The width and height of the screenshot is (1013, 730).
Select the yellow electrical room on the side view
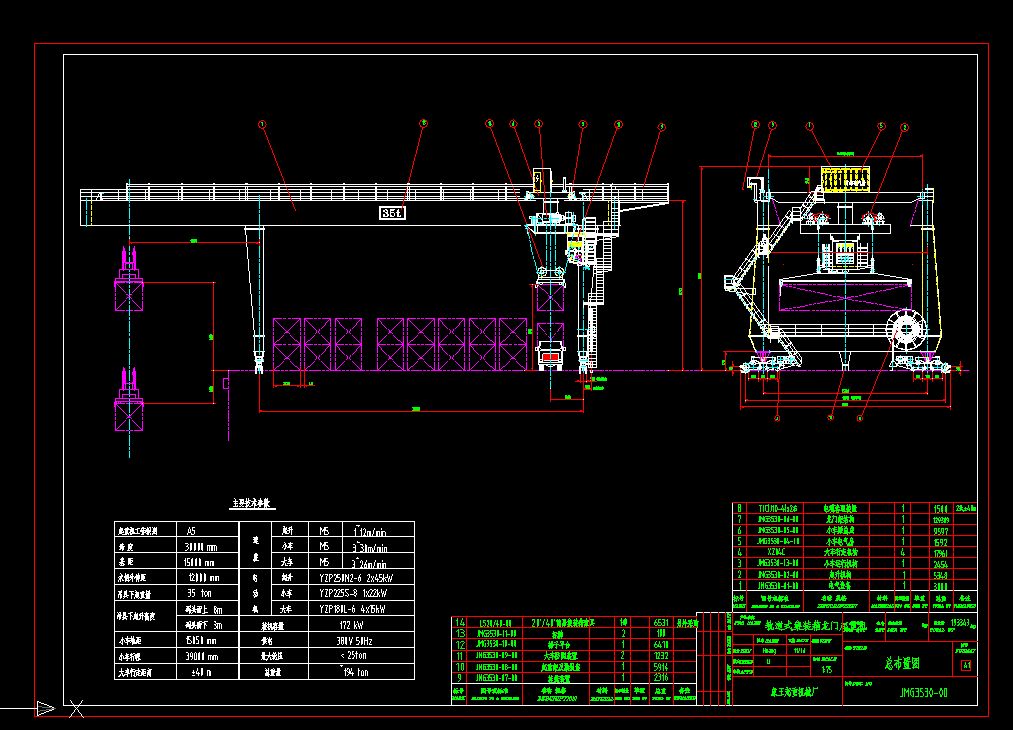click(x=845, y=179)
